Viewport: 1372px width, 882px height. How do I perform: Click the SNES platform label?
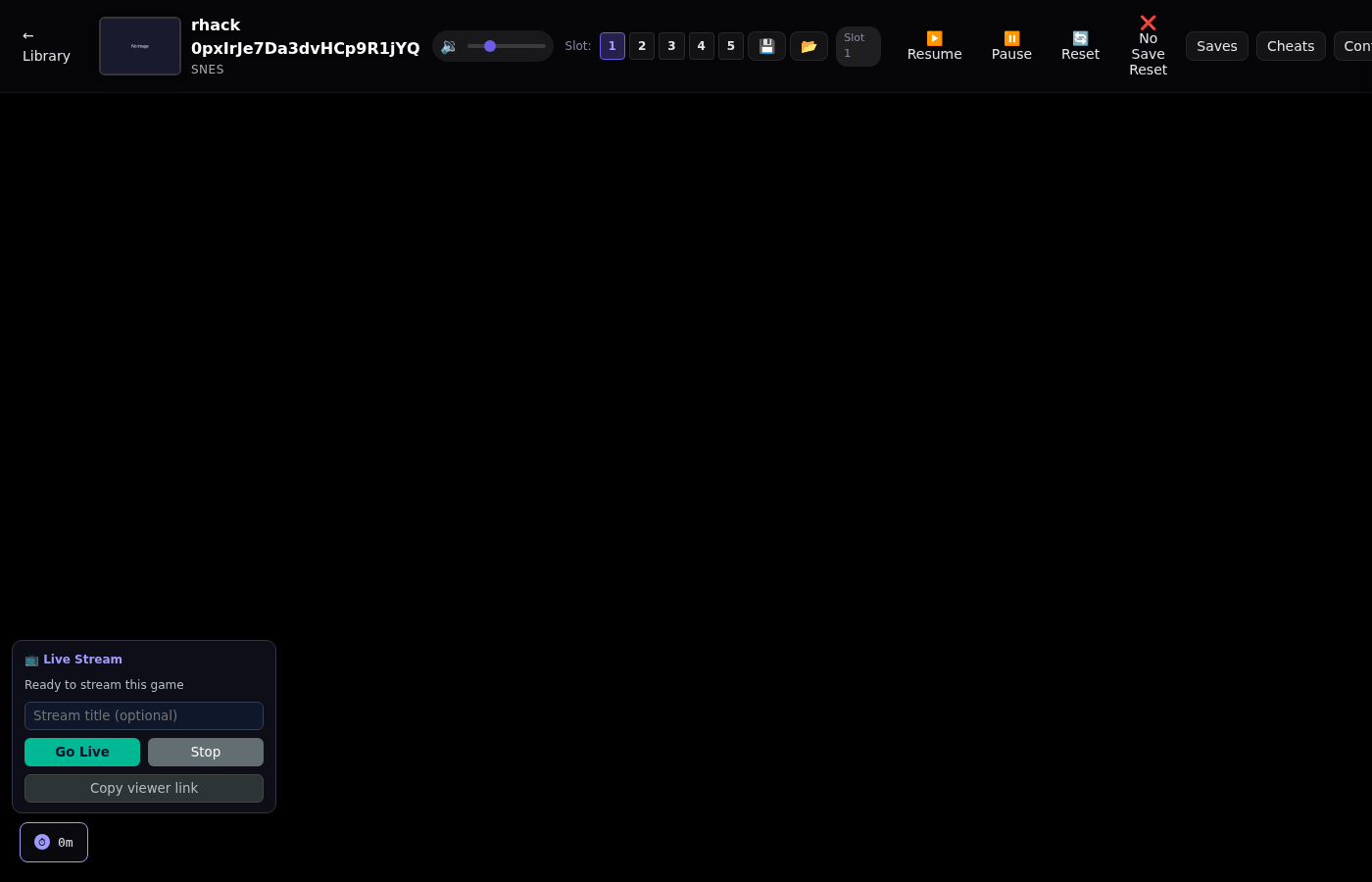coord(208,70)
